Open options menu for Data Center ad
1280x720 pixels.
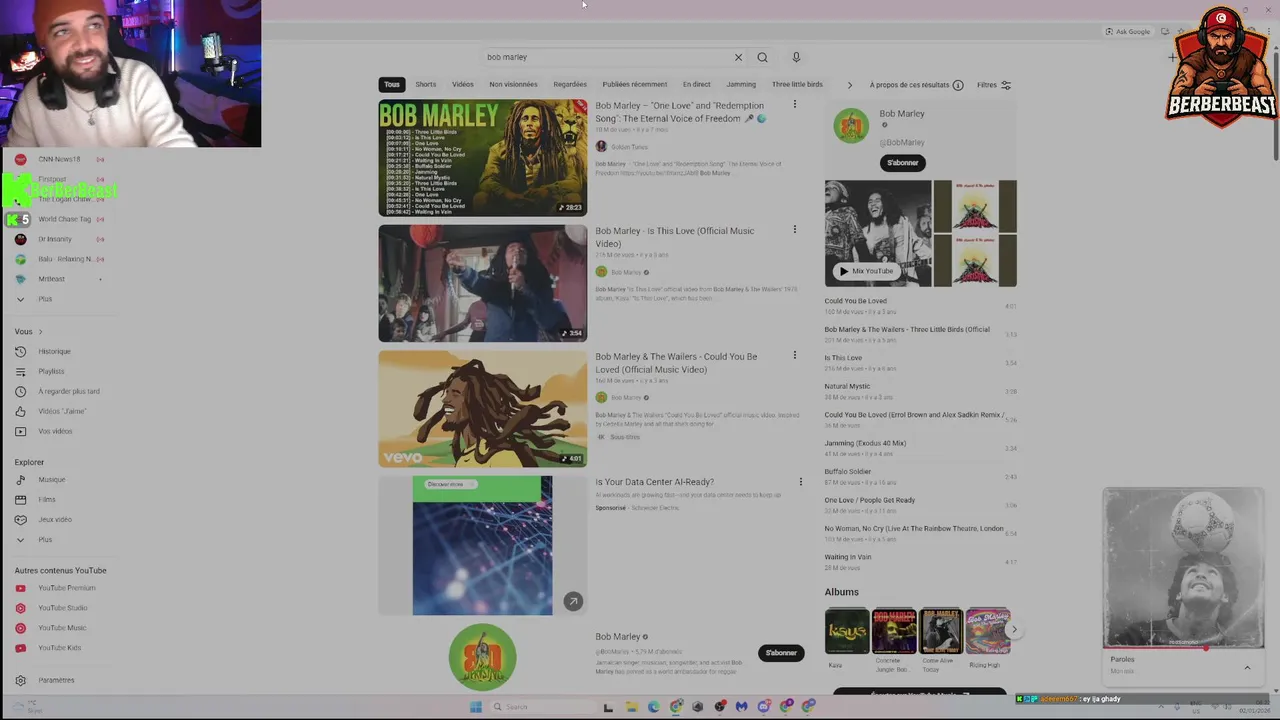pos(800,482)
